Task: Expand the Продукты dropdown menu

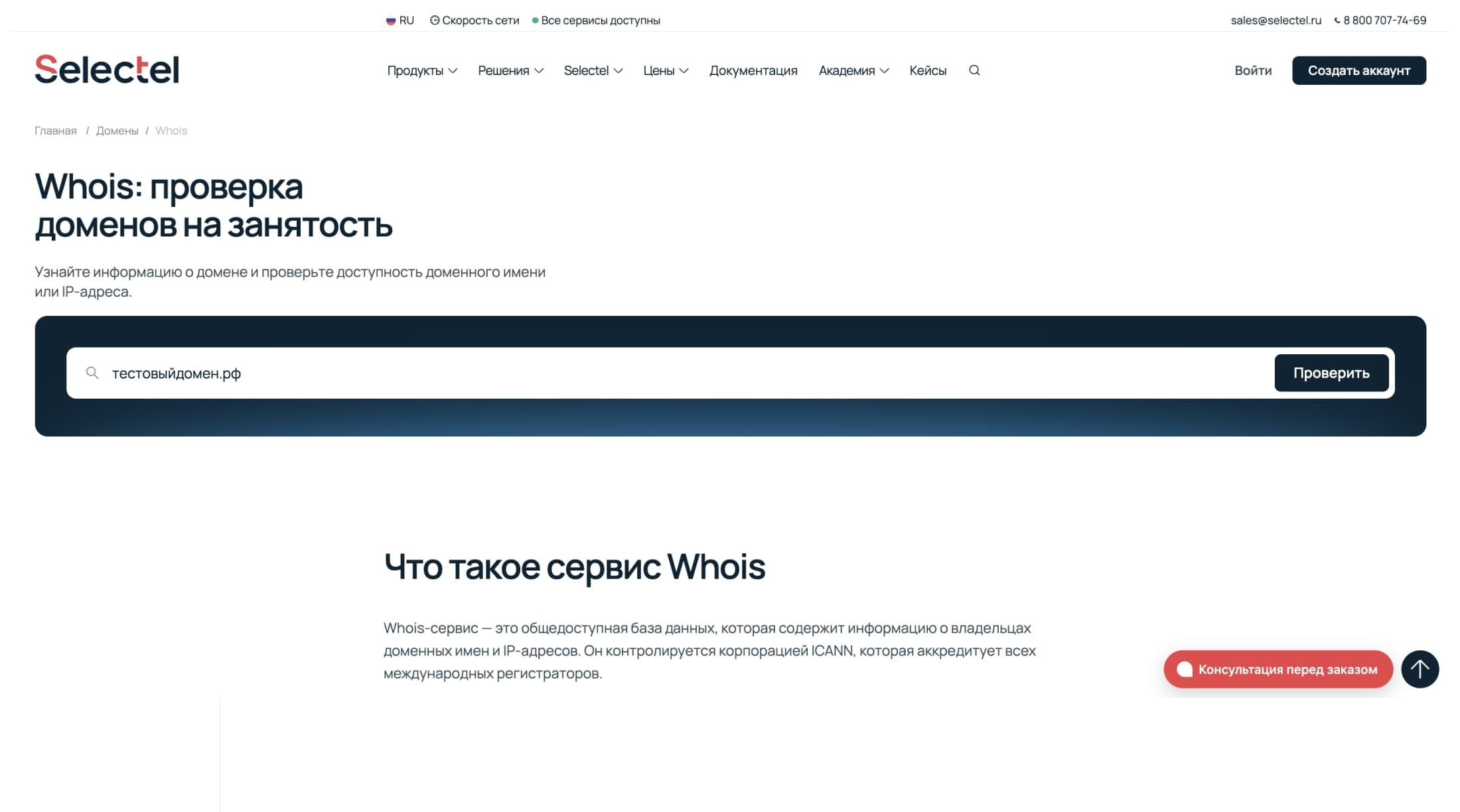Action: [x=422, y=70]
